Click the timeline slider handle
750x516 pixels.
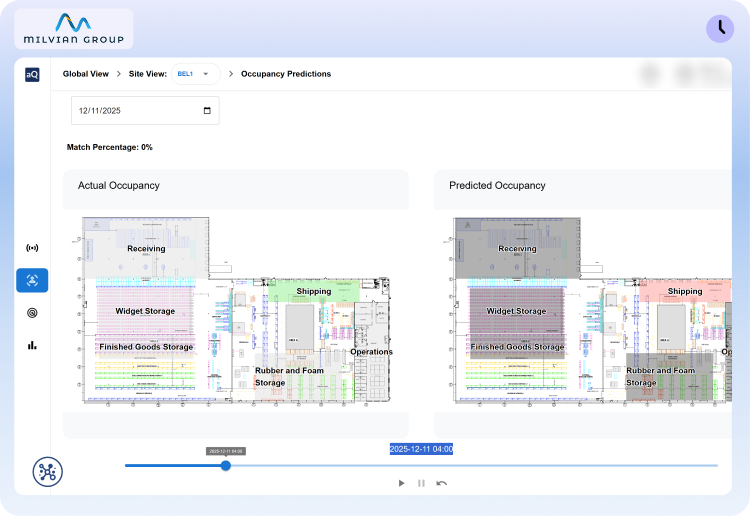click(x=226, y=465)
